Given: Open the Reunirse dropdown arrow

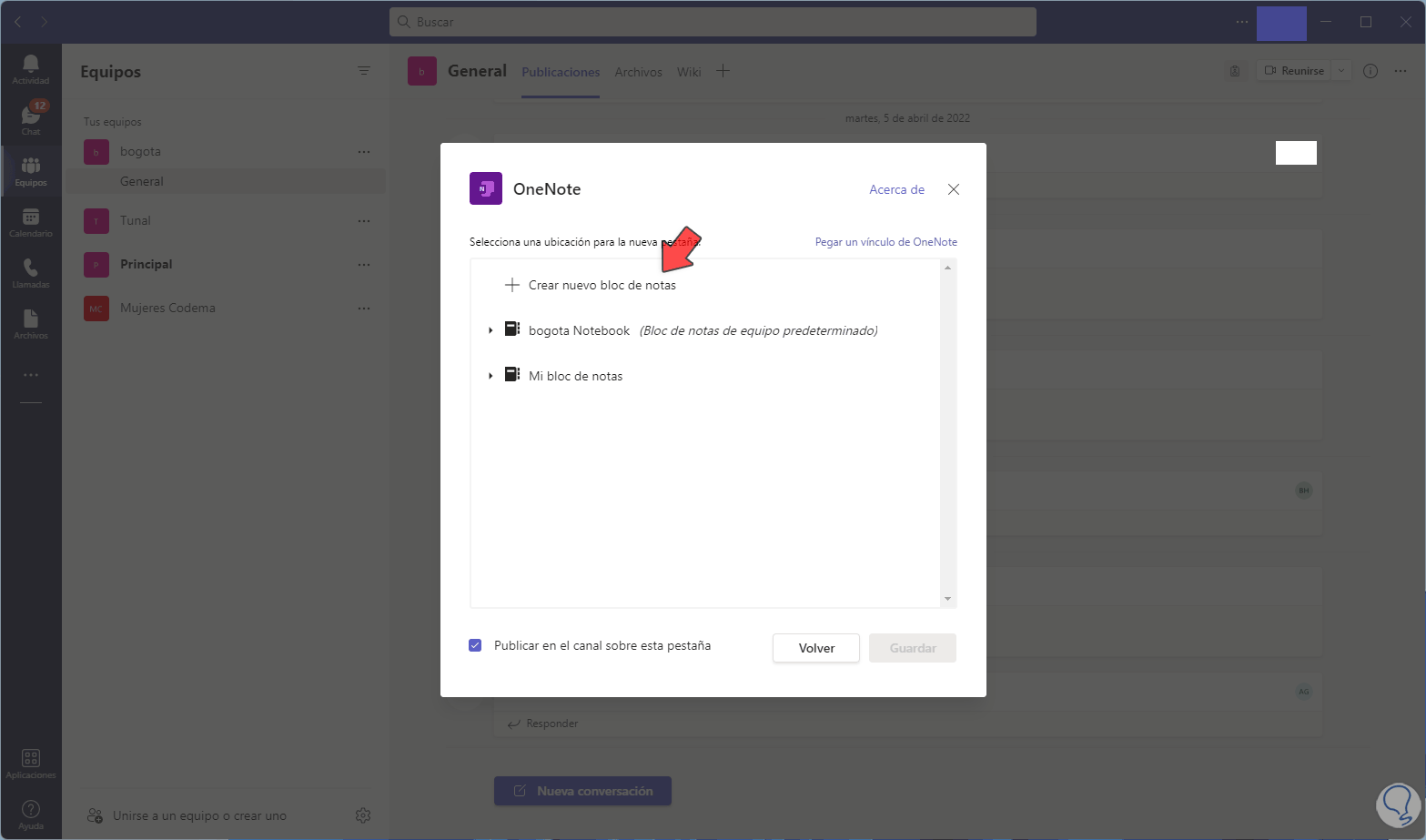Looking at the screenshot, I should (x=1341, y=71).
